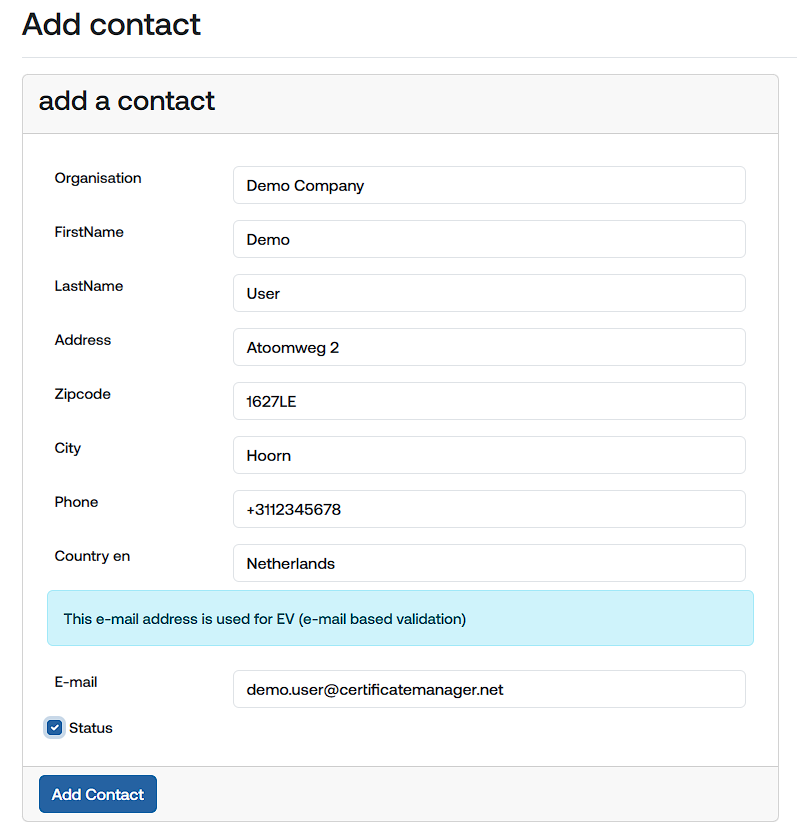Click the Address field with Atoomweg 2
The width and height of the screenshot is (797, 836).
489,347
